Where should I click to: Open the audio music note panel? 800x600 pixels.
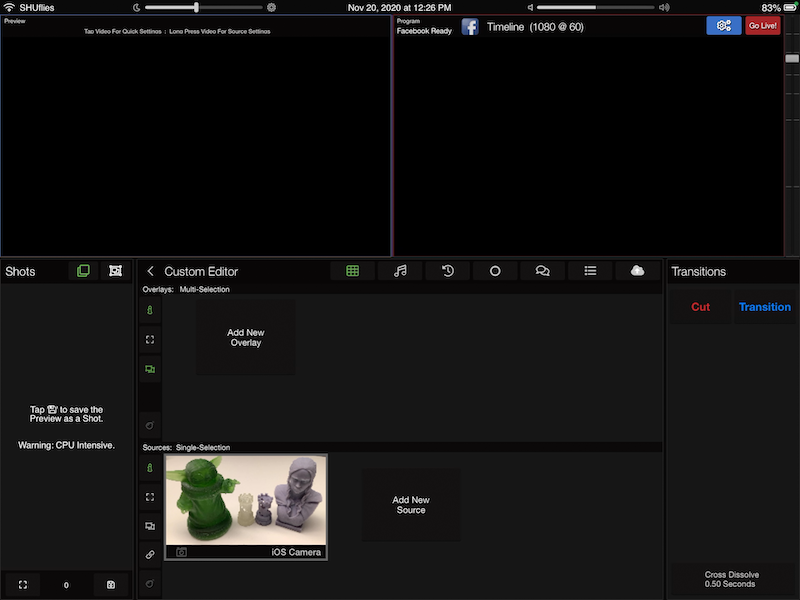coord(400,271)
